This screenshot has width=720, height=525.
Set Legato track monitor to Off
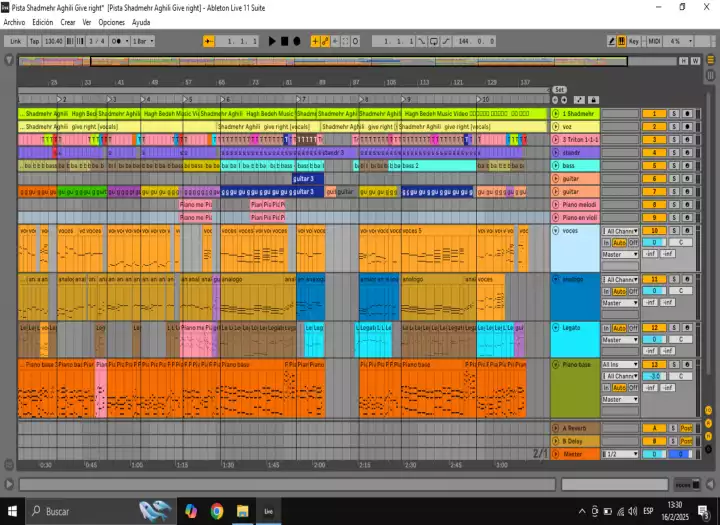pos(633,328)
